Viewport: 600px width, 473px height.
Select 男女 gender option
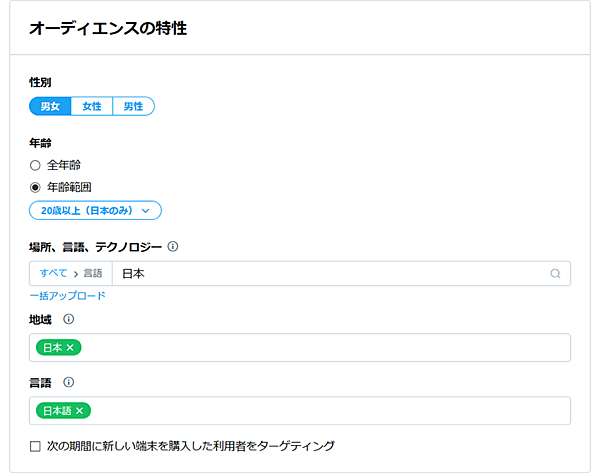point(50,106)
